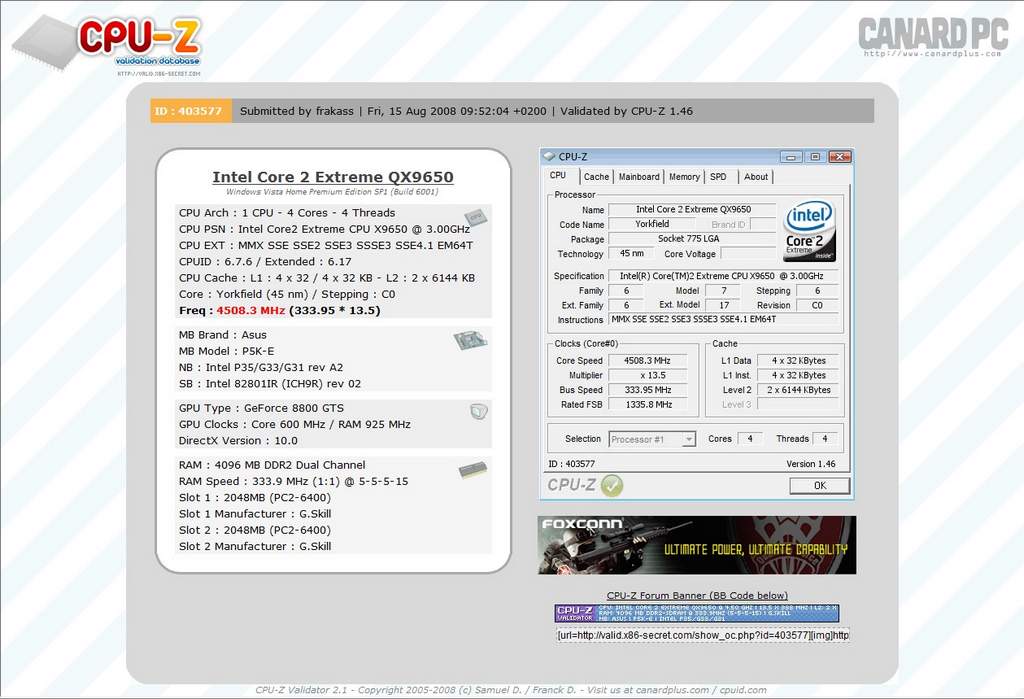Click the Core Speed value 4508.3 MHz
Viewport: 1024px width, 699px height.
pos(647,361)
